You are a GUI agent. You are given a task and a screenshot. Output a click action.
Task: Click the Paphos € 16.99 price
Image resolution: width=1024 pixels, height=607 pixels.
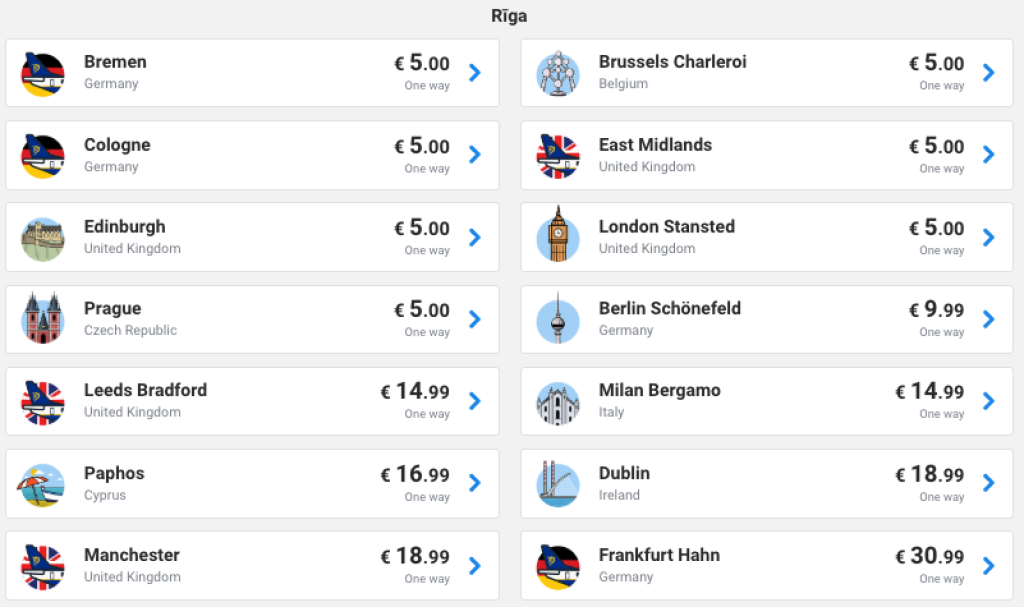[415, 474]
